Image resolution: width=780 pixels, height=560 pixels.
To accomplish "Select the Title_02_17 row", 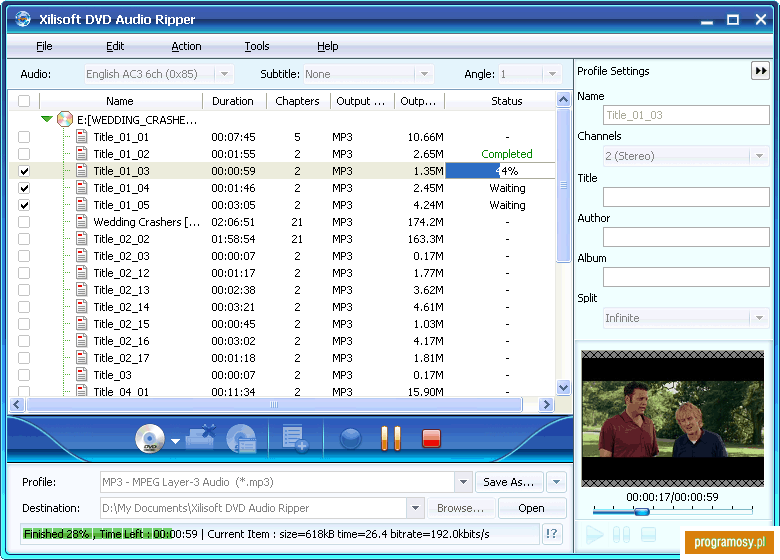I will point(282,358).
